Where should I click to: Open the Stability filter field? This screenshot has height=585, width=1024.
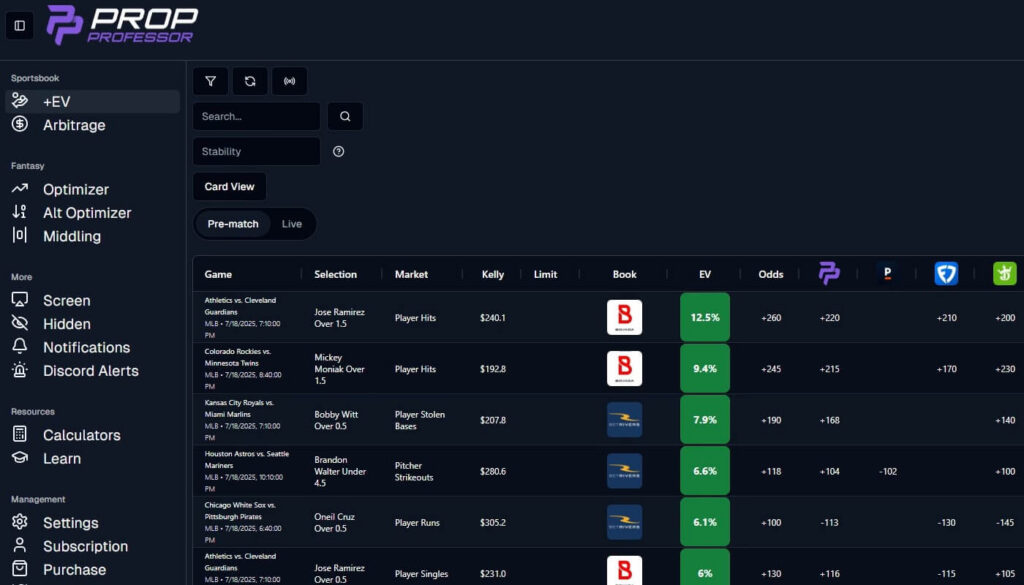pyautogui.click(x=255, y=151)
